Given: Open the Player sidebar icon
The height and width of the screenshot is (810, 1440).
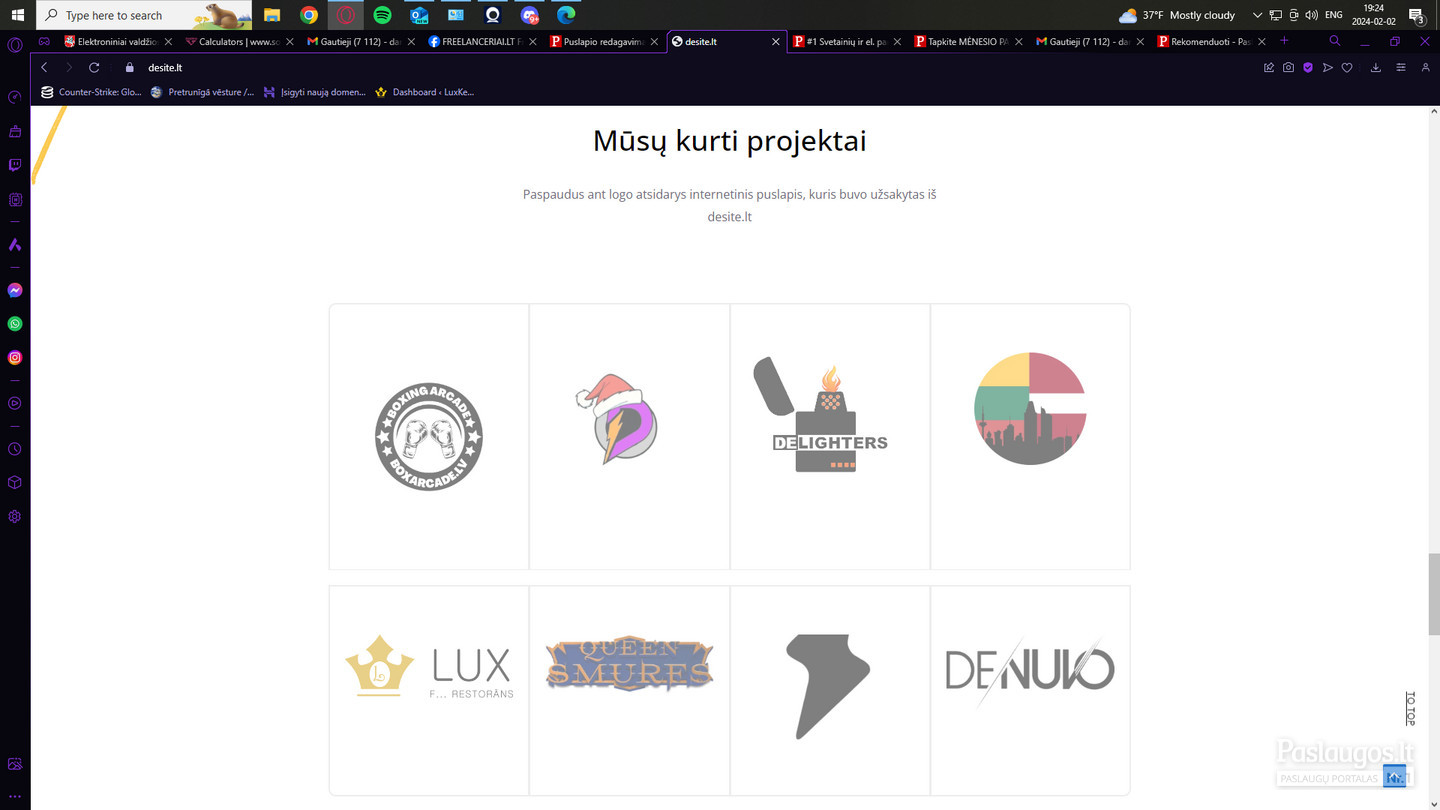Looking at the screenshot, I should pos(15,403).
